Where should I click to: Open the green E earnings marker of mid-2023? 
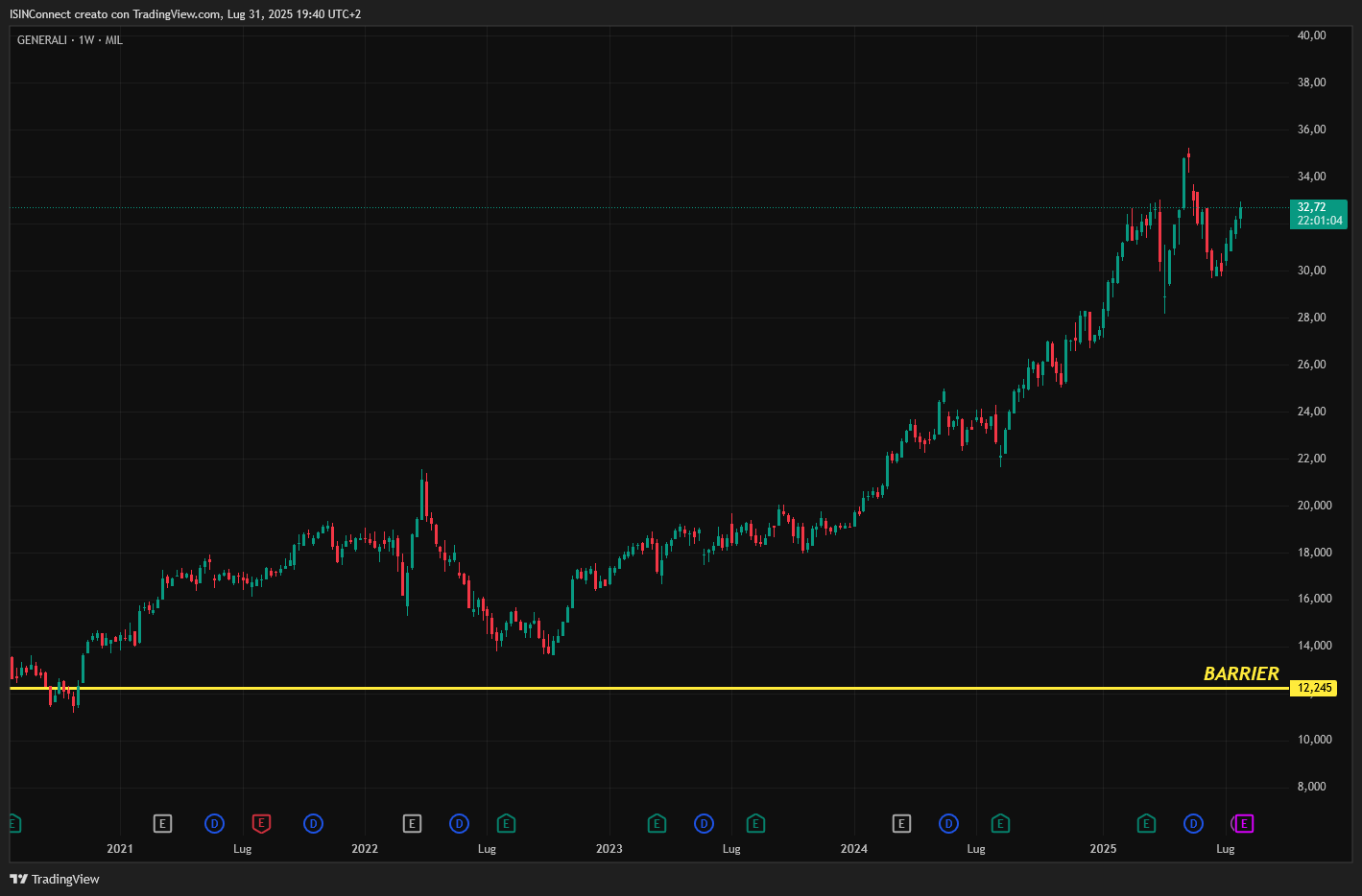pos(755,823)
